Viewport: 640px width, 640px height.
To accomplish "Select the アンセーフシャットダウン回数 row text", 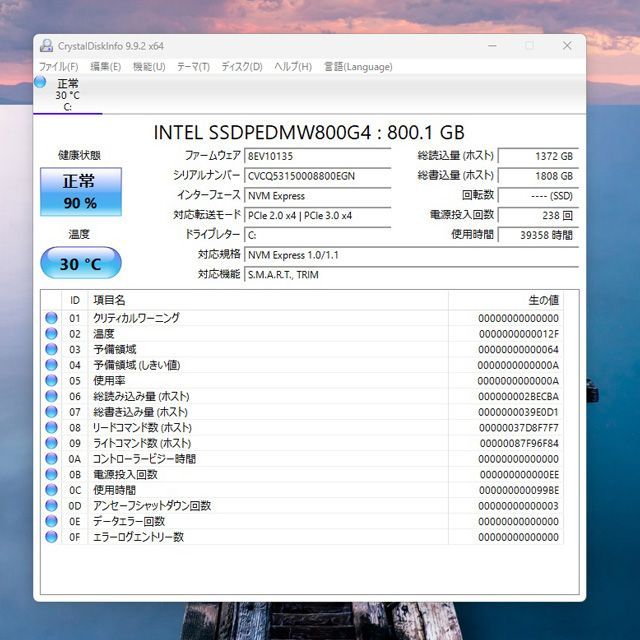I will point(152,506).
